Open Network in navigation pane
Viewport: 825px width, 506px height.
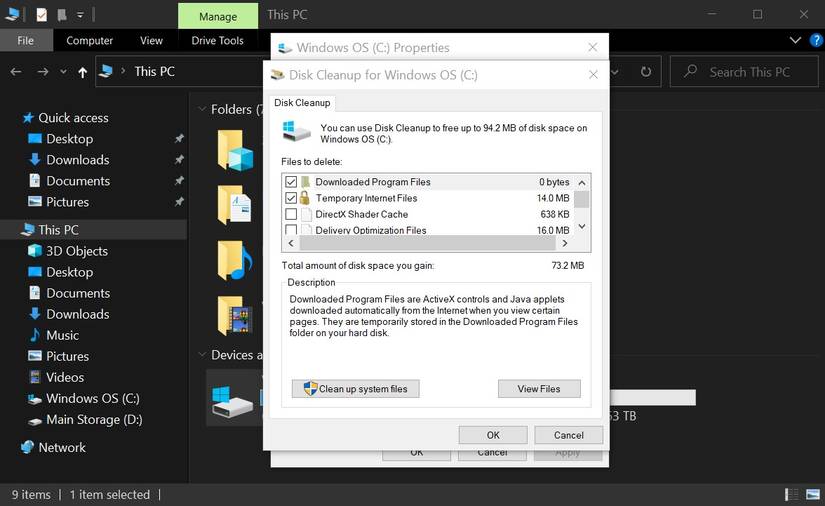(x=62, y=448)
